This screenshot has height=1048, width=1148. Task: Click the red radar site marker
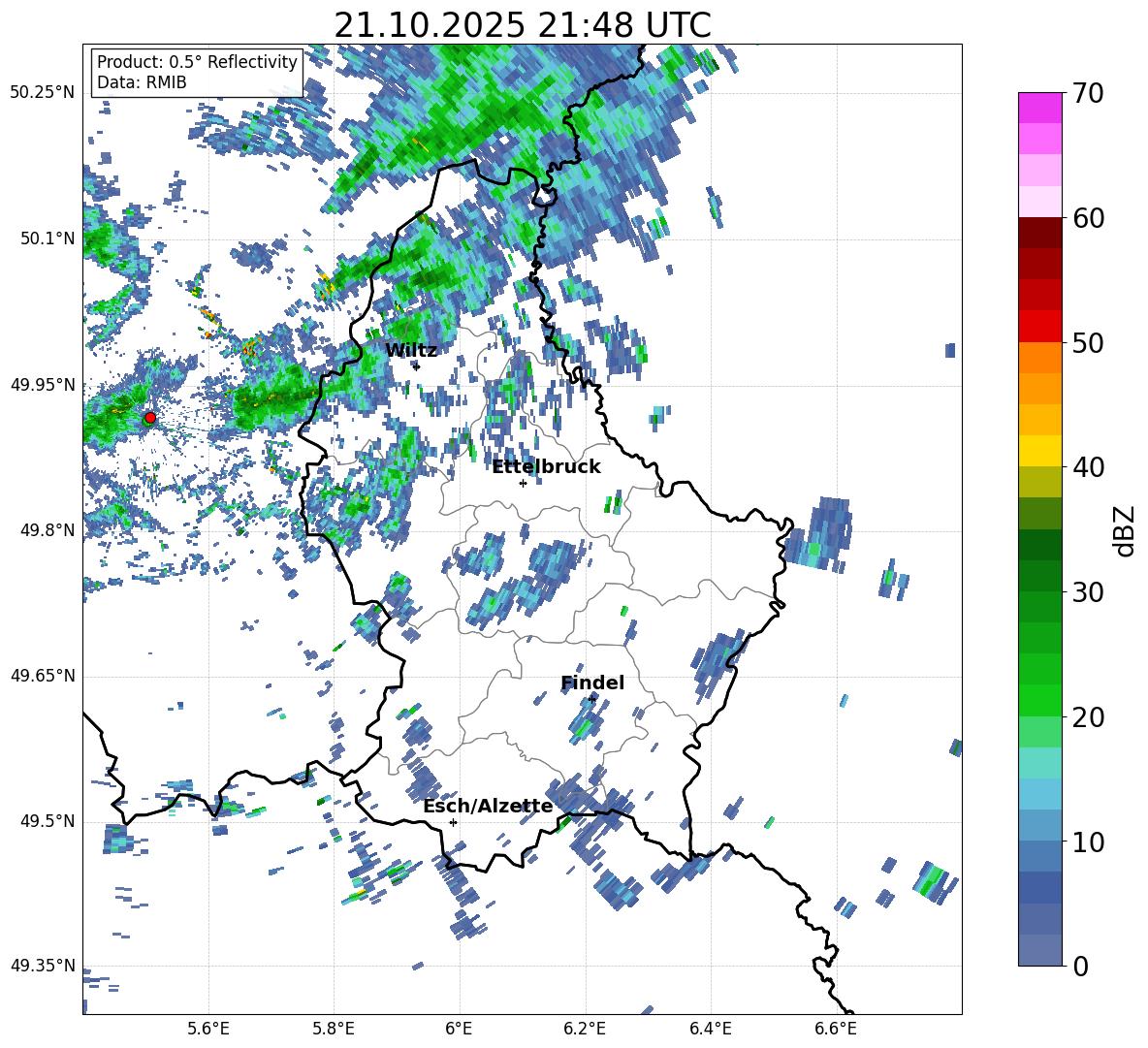pos(150,418)
